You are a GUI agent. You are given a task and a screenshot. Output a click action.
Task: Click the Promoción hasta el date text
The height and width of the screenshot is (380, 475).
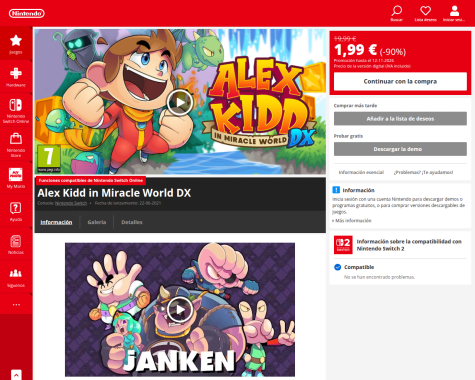coord(364,61)
